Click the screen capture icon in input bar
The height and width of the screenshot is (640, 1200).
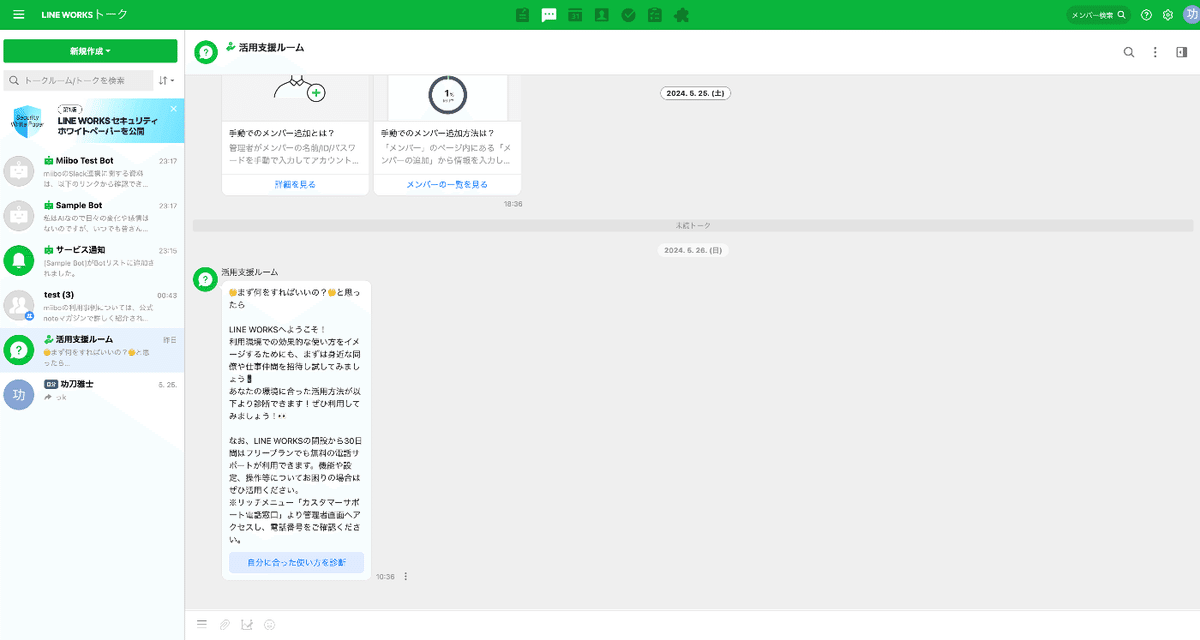point(246,624)
